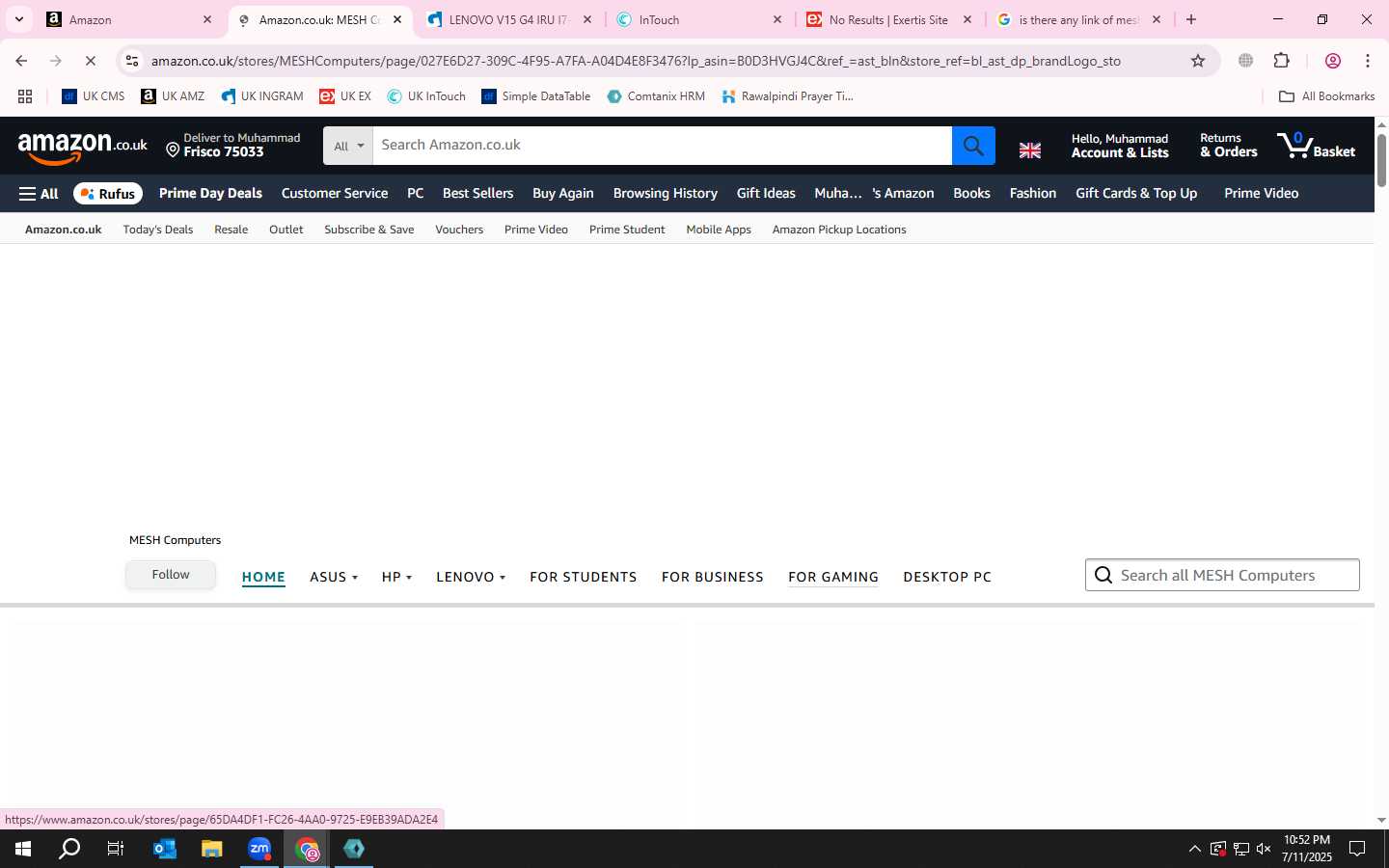
Task: Expand the LENOVO store menu
Action: (x=471, y=577)
